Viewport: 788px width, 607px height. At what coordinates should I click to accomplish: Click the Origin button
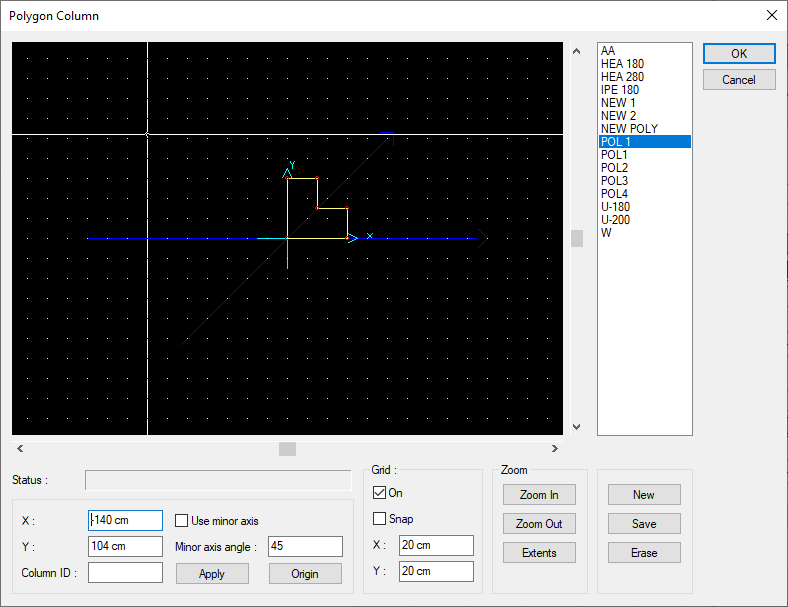tap(305, 574)
